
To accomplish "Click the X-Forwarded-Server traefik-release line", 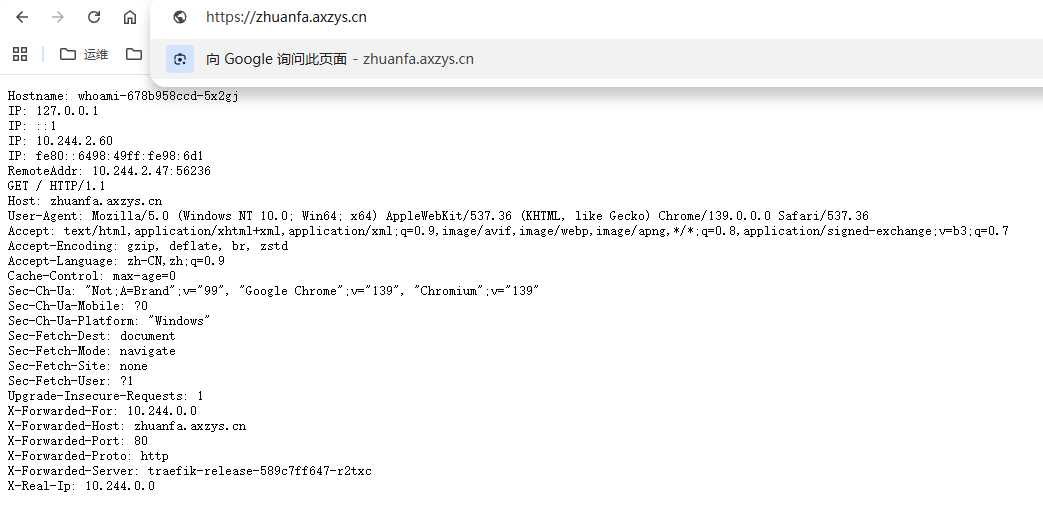I will pos(190,471).
